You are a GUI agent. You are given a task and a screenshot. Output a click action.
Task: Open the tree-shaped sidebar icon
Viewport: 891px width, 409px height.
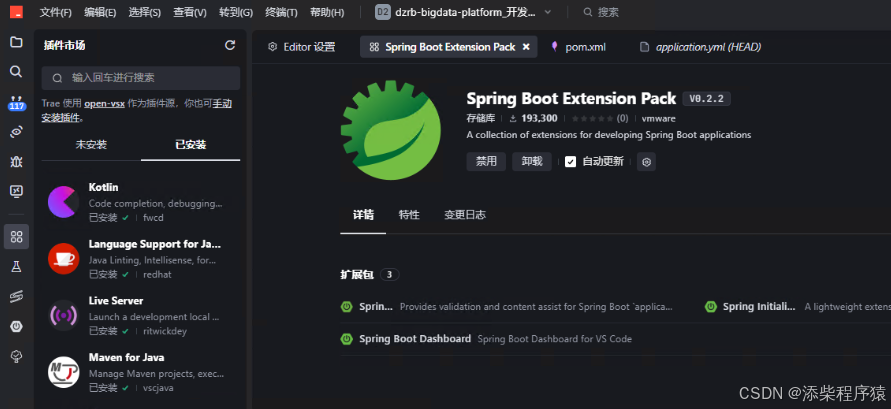point(16,356)
